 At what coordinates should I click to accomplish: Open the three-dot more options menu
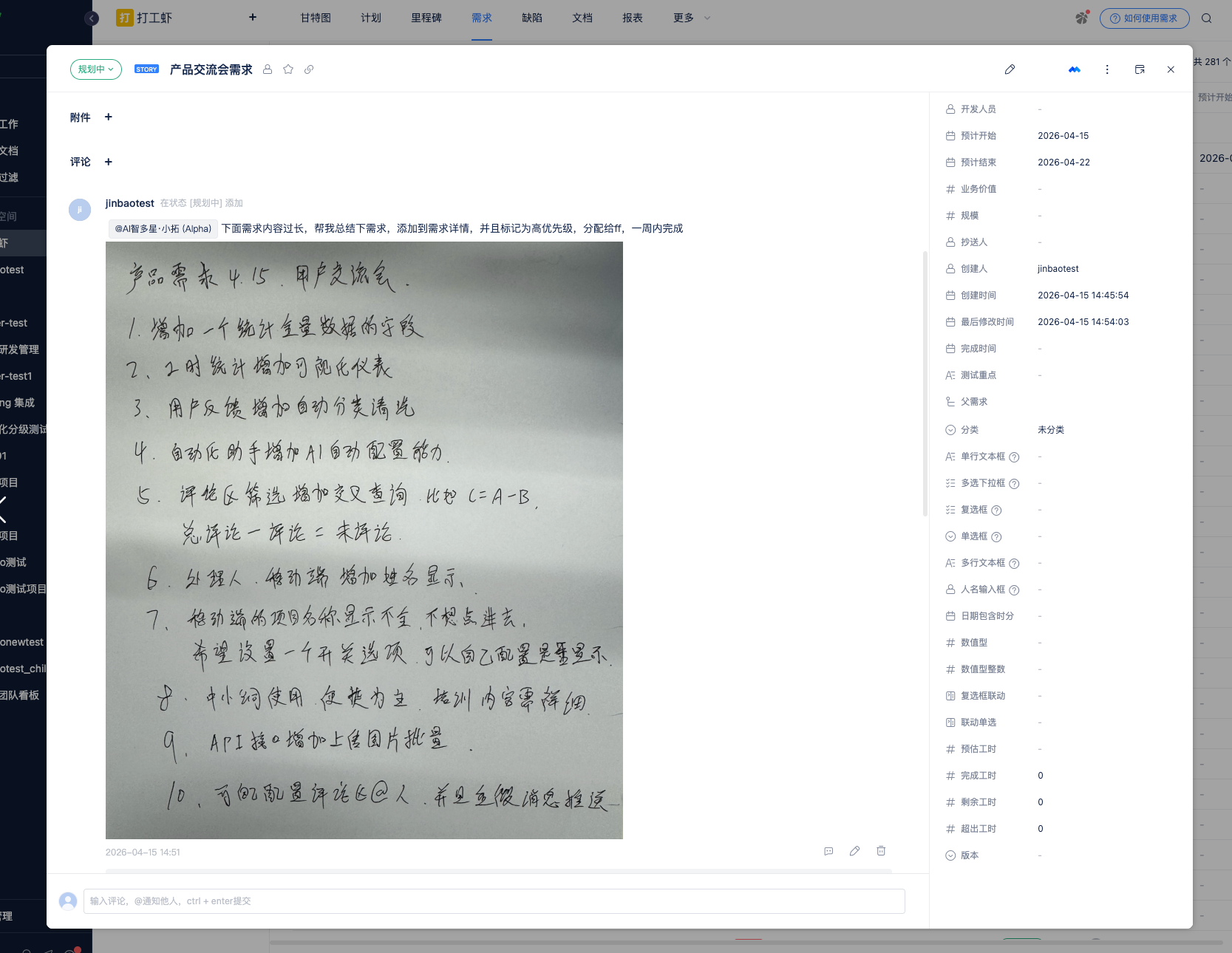pos(1107,69)
